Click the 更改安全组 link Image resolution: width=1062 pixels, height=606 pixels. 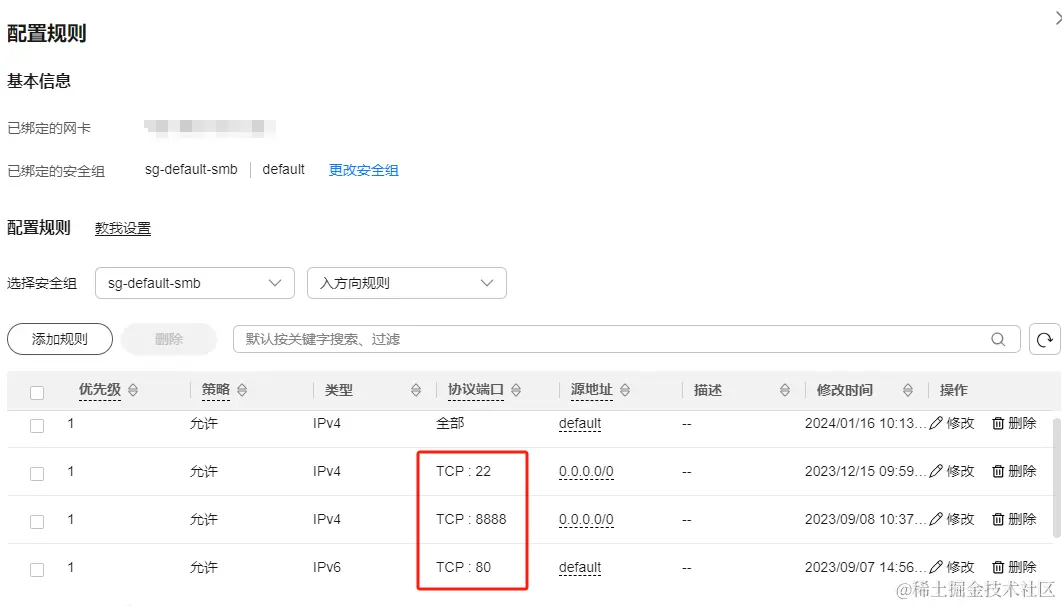(x=364, y=170)
